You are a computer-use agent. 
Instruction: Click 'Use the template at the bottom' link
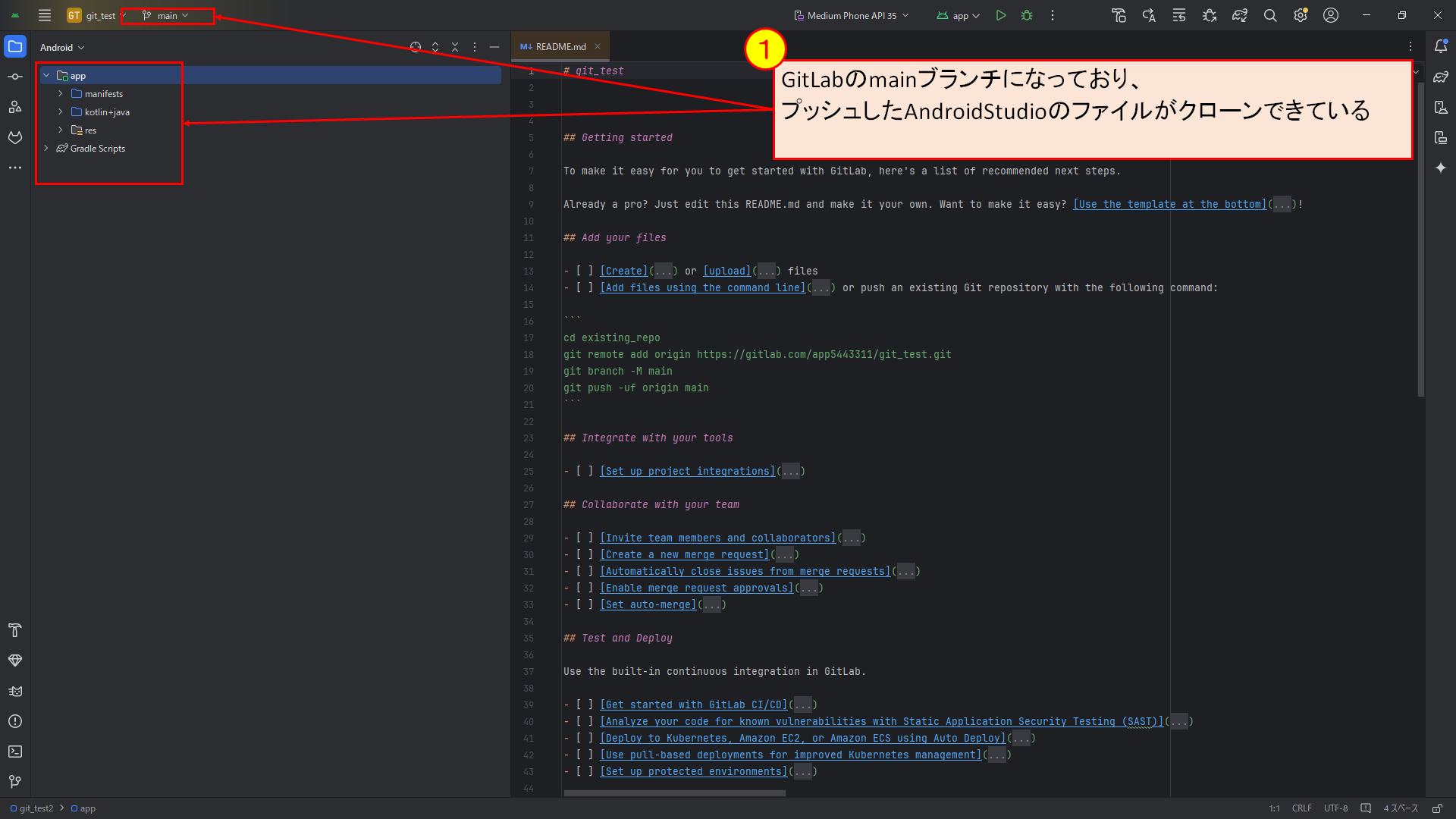(x=1170, y=204)
